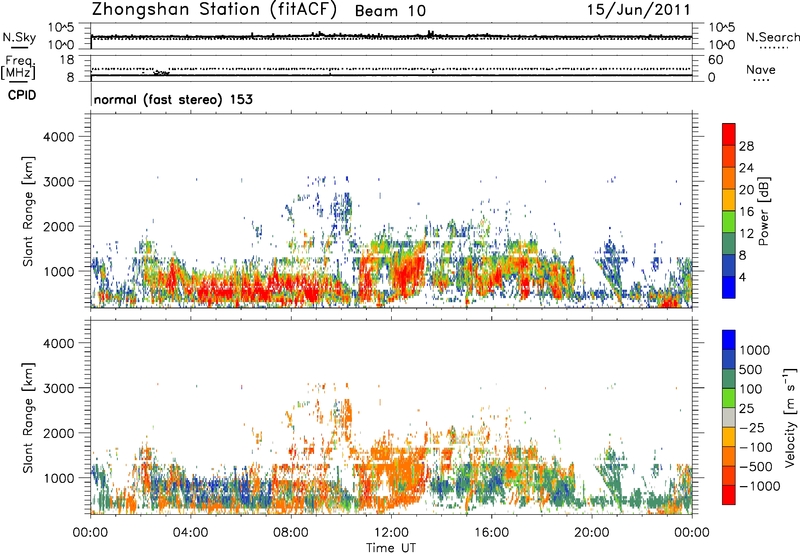Viewport: 800px width, 554px height.
Task: Click the power colorbar value '4'
Action: 743,277
